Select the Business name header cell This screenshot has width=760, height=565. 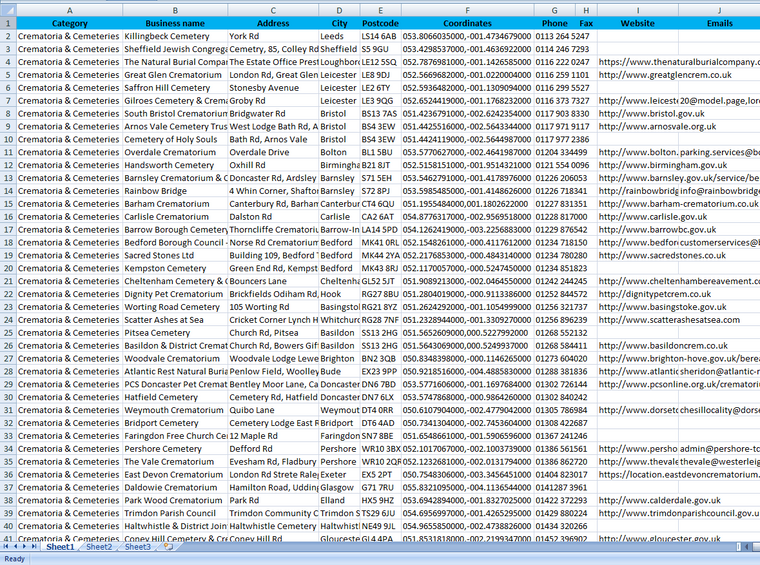pos(175,23)
